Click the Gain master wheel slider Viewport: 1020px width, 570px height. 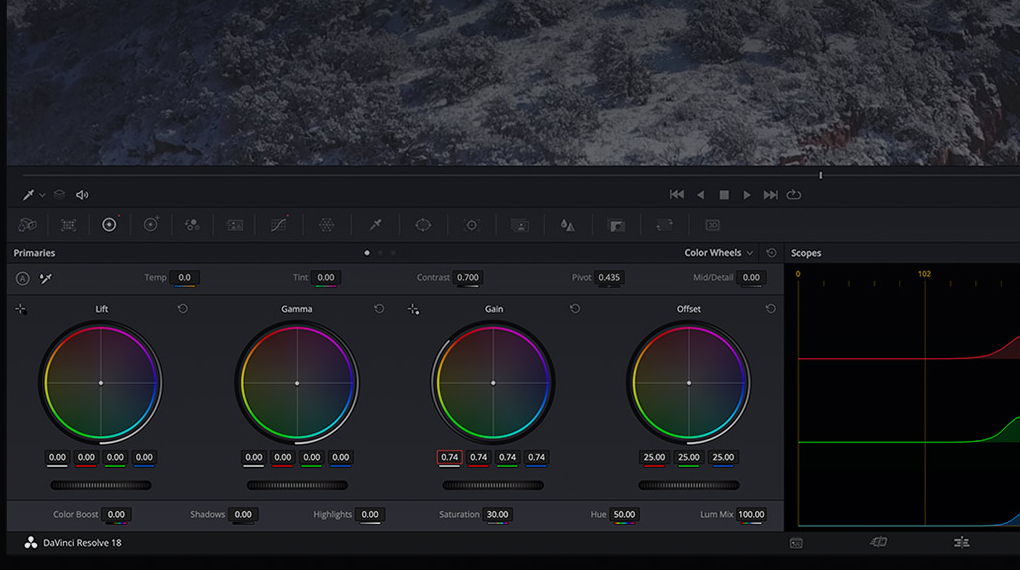coord(493,485)
